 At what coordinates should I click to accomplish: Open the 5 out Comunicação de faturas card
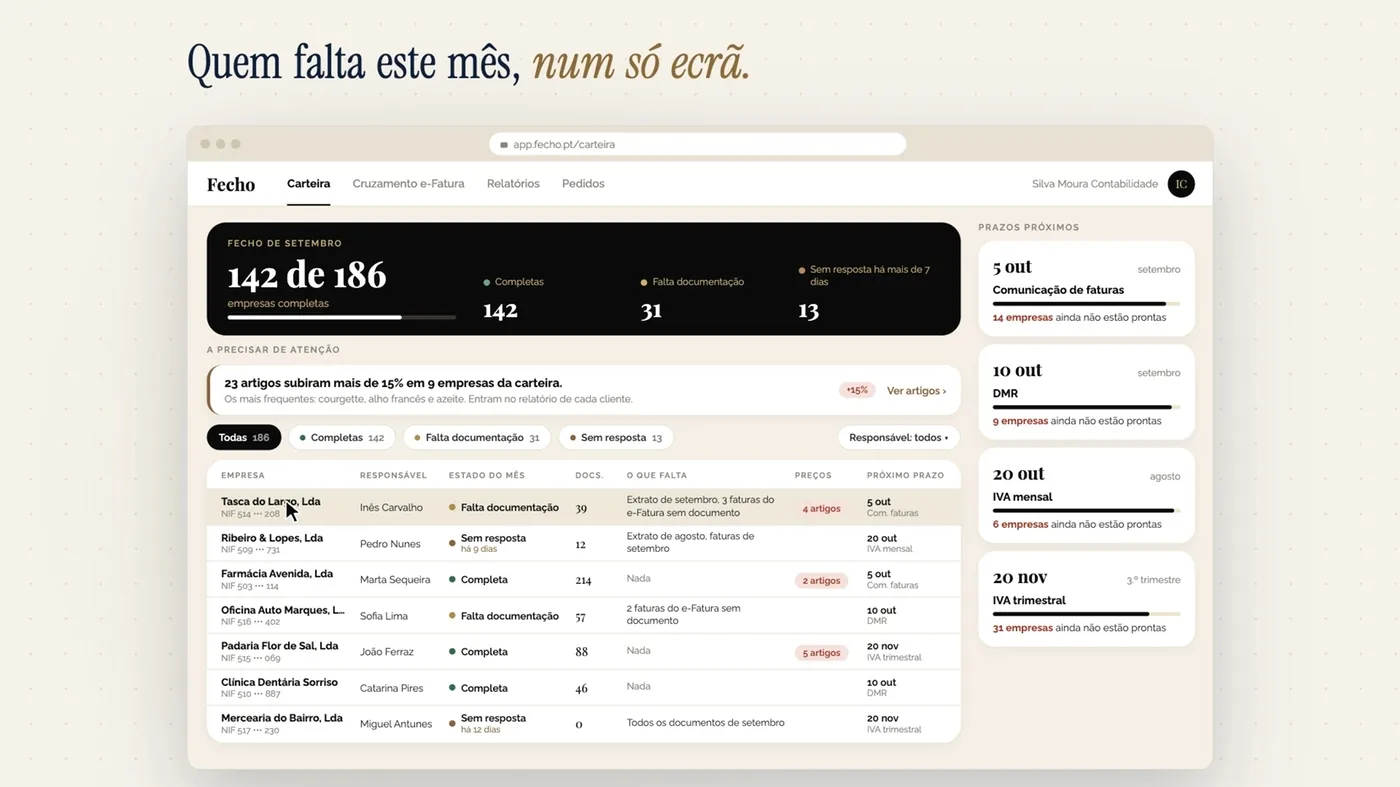coord(1086,288)
